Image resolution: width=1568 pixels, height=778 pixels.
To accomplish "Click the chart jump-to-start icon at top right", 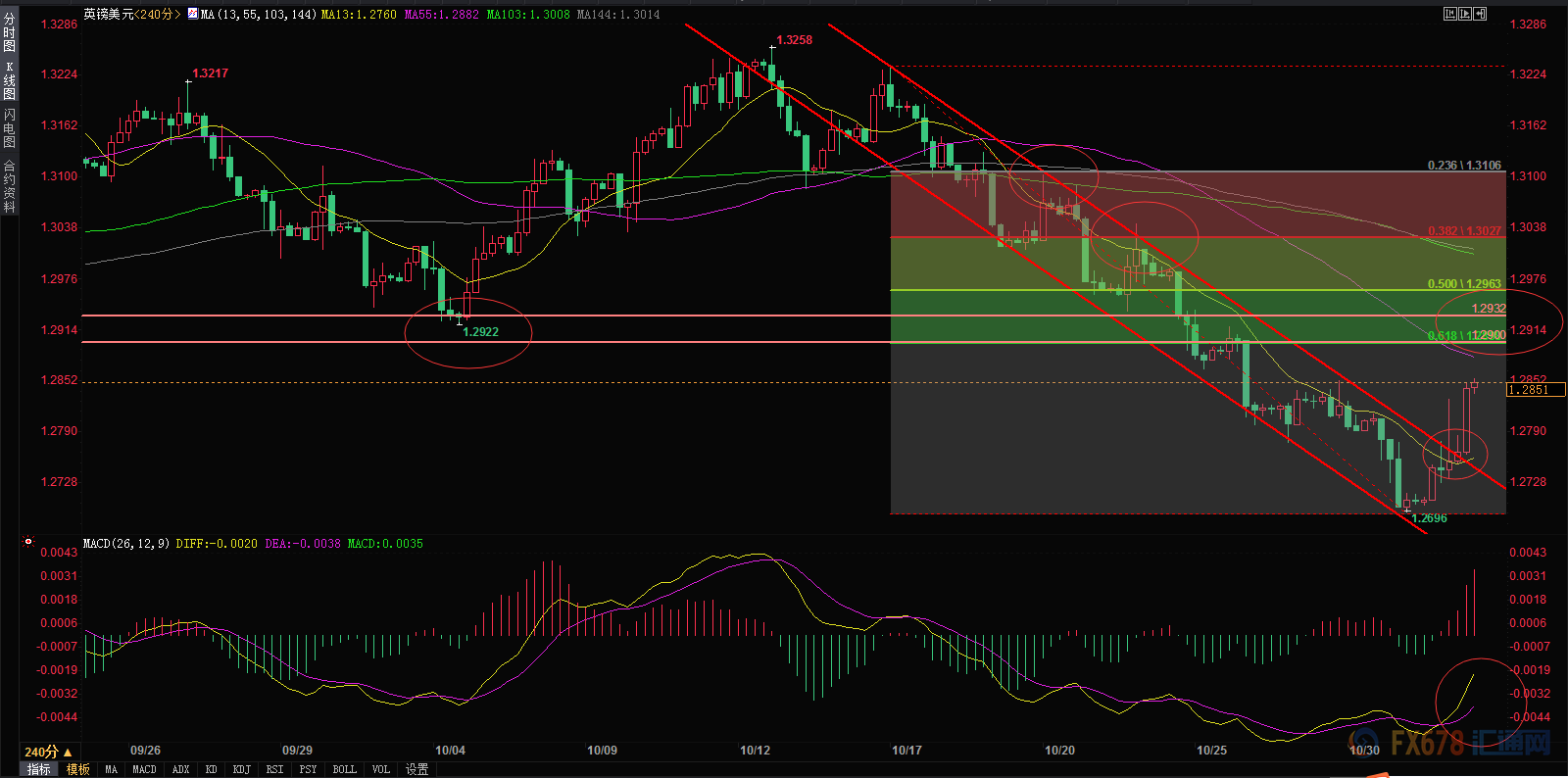I will click(x=1450, y=14).
